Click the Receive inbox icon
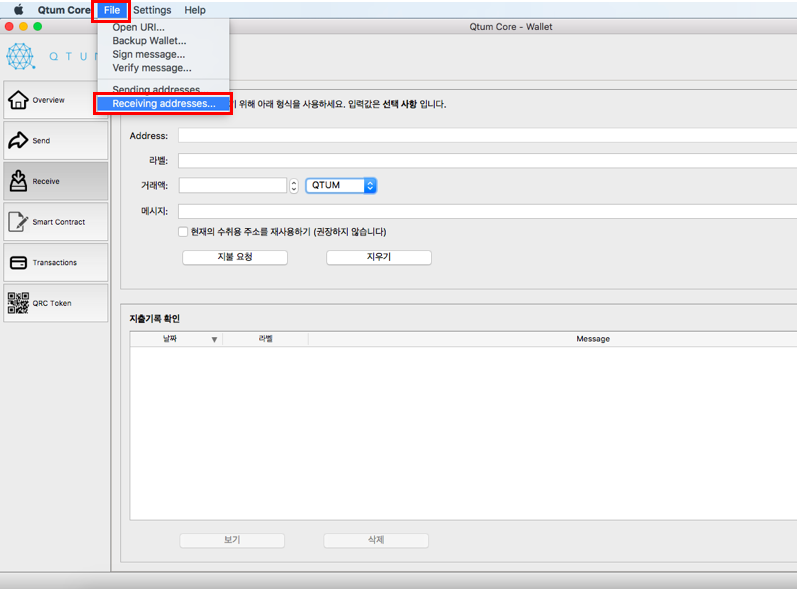 (x=18, y=181)
